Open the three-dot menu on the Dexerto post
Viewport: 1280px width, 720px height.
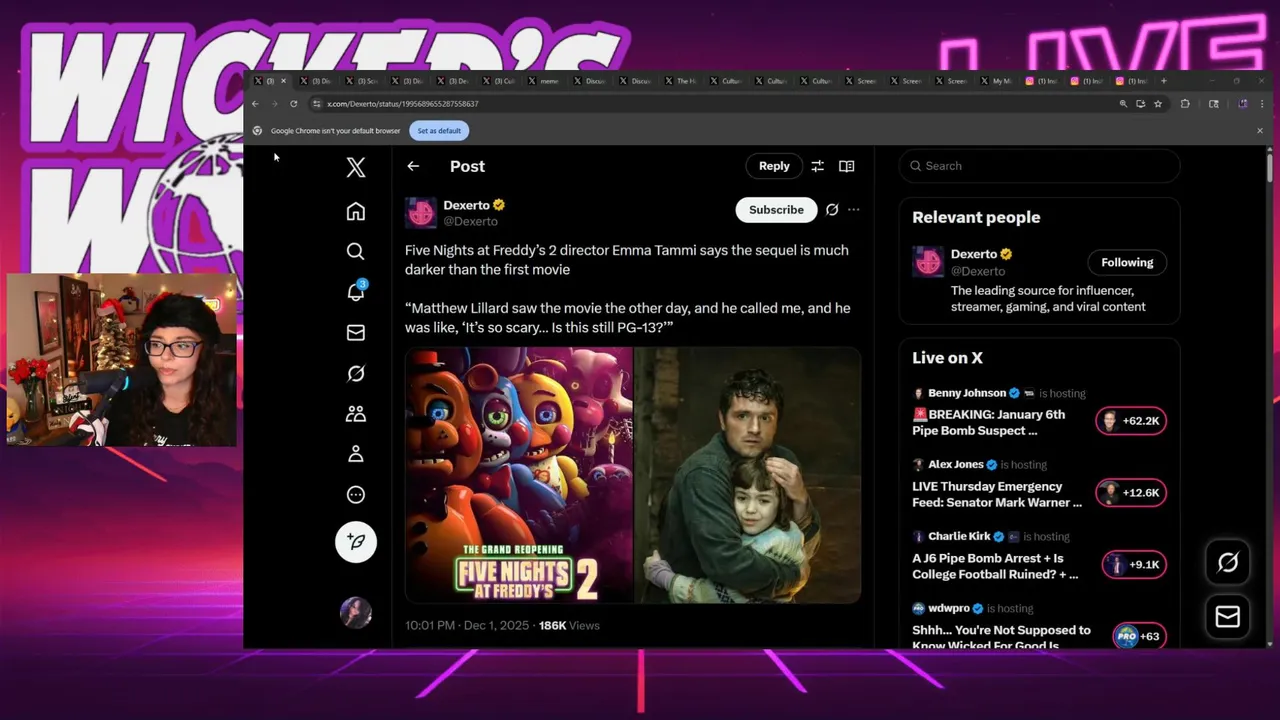[x=853, y=210]
